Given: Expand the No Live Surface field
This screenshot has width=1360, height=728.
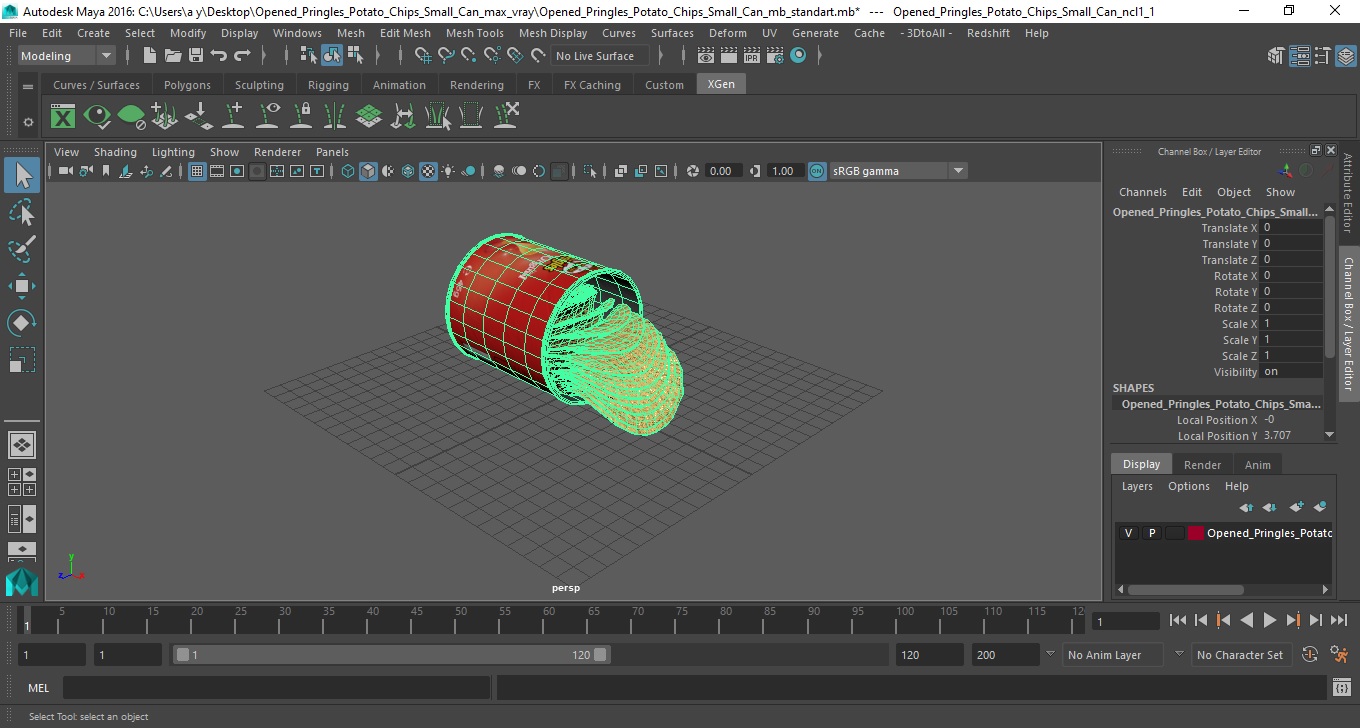Looking at the screenshot, I should (x=600, y=56).
